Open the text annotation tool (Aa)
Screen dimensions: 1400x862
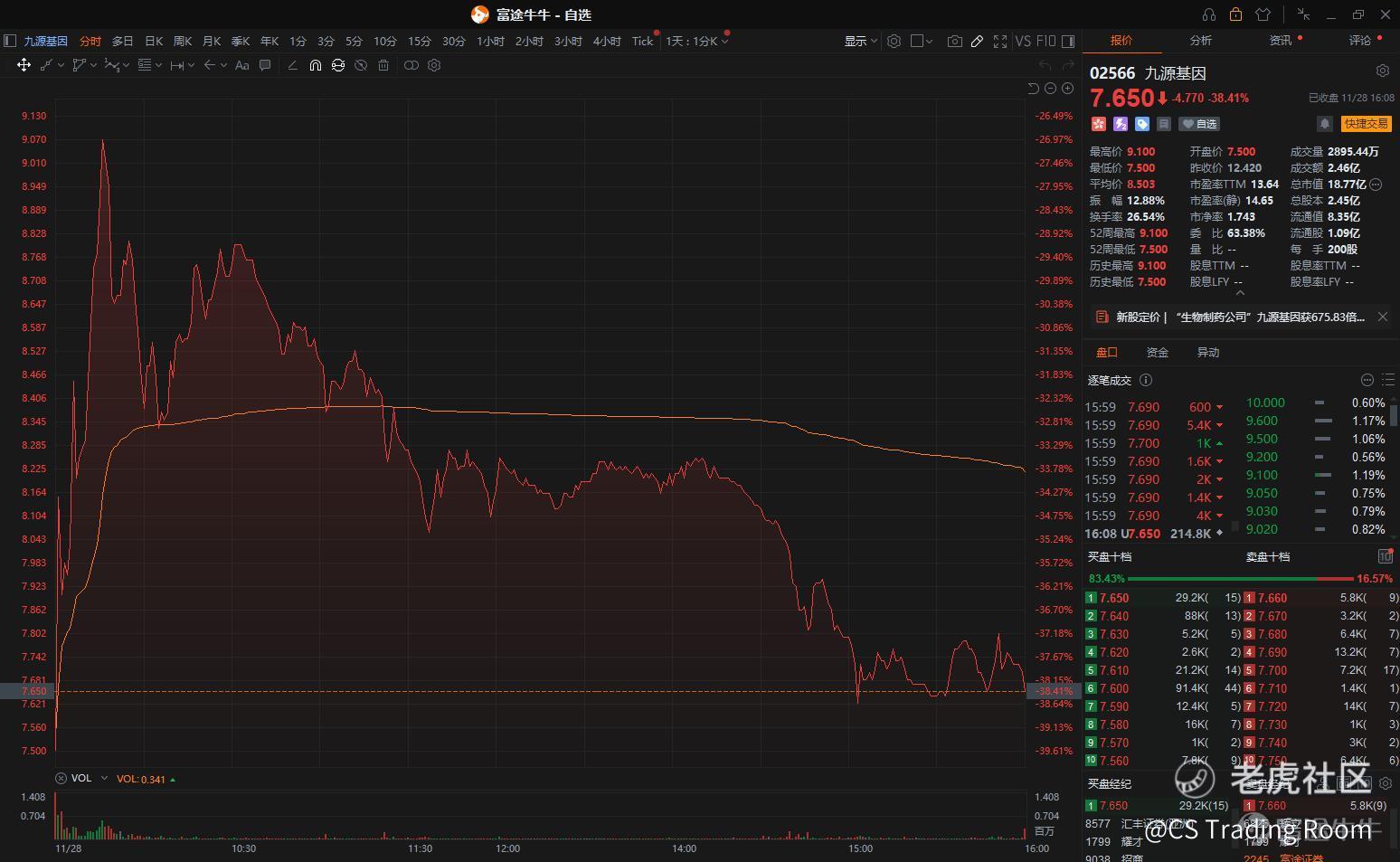(x=241, y=65)
